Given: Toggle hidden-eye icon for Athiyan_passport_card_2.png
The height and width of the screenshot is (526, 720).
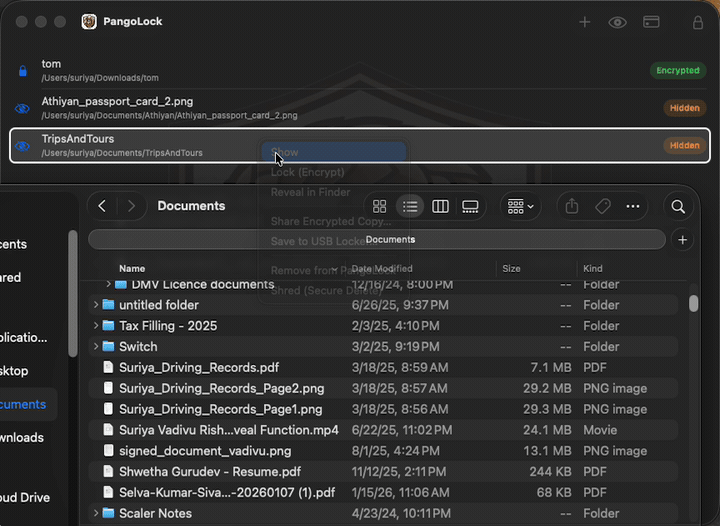Looking at the screenshot, I should pyautogui.click(x=22, y=108).
